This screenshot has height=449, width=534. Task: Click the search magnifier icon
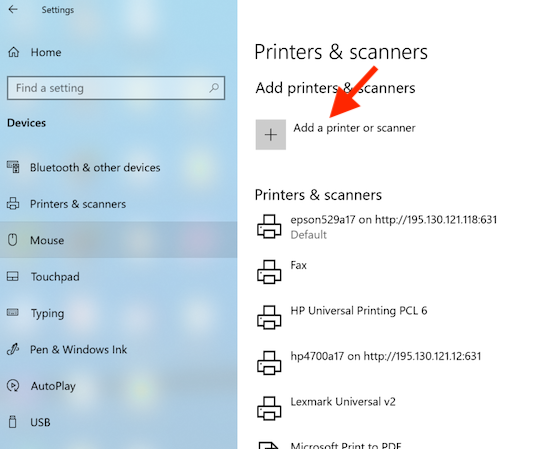pyautogui.click(x=214, y=88)
